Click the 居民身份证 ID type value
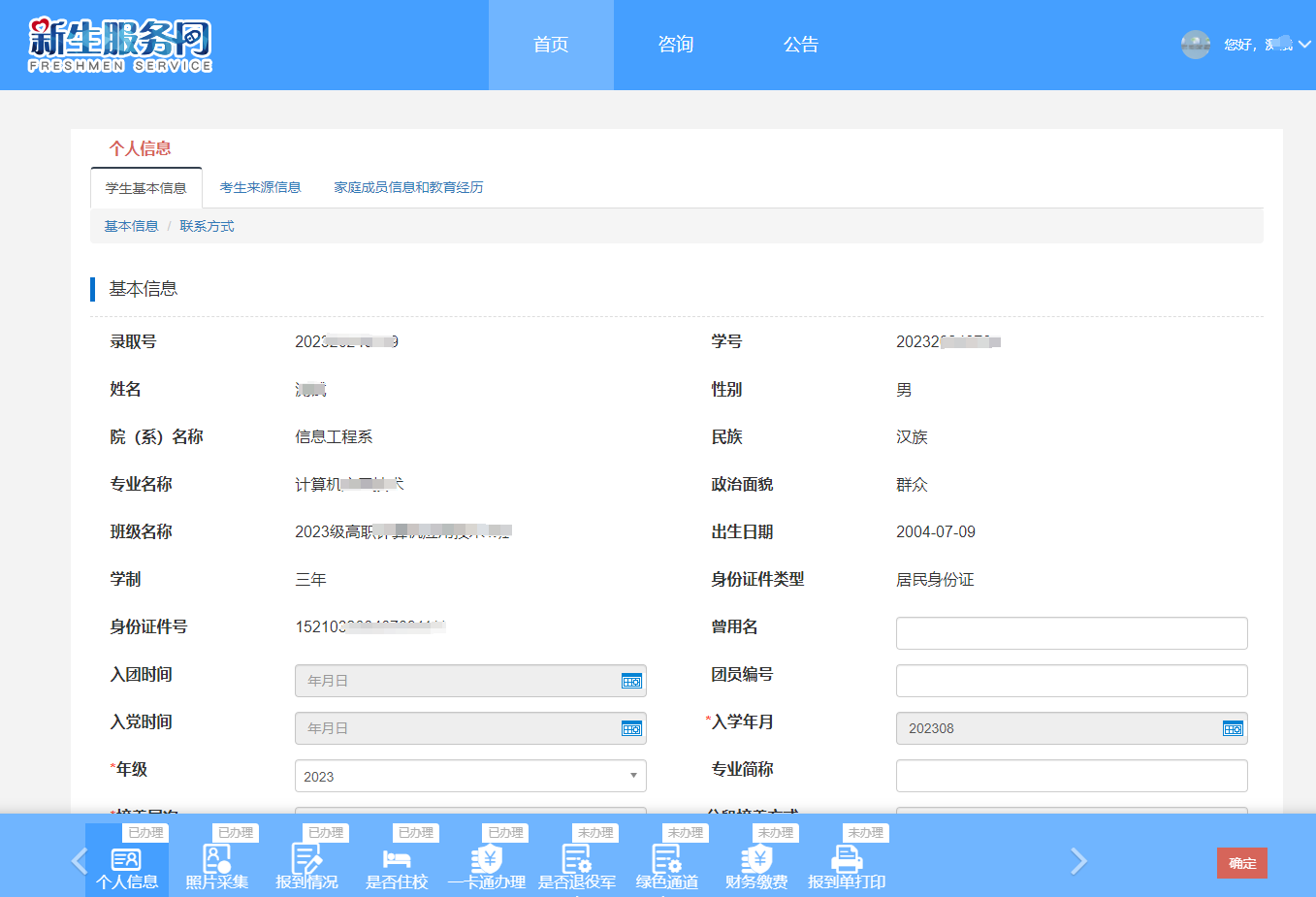Viewport: 1316px width, 897px height. (x=935, y=580)
